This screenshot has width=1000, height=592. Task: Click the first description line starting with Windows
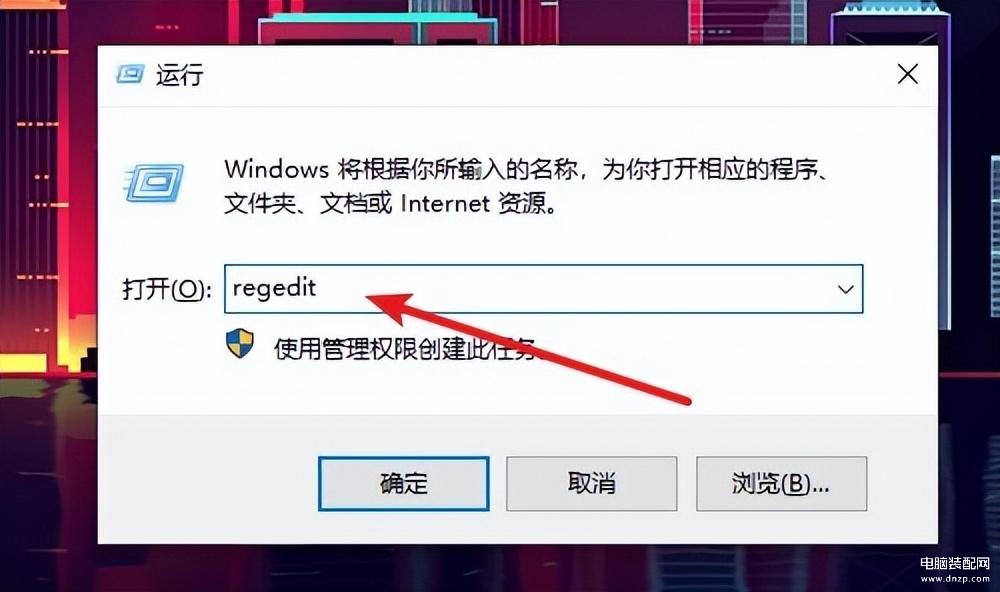527,170
